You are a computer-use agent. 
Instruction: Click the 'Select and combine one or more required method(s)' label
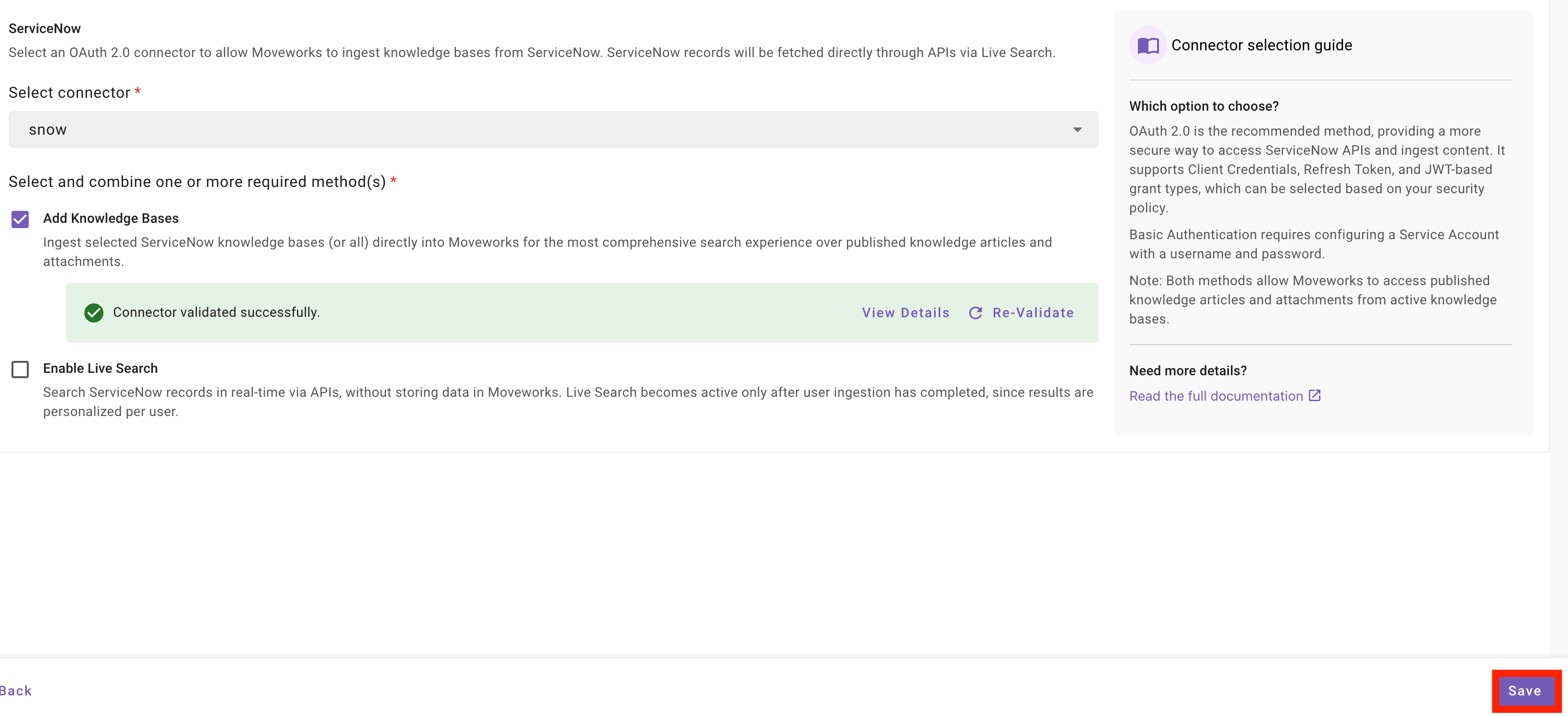[x=197, y=182]
